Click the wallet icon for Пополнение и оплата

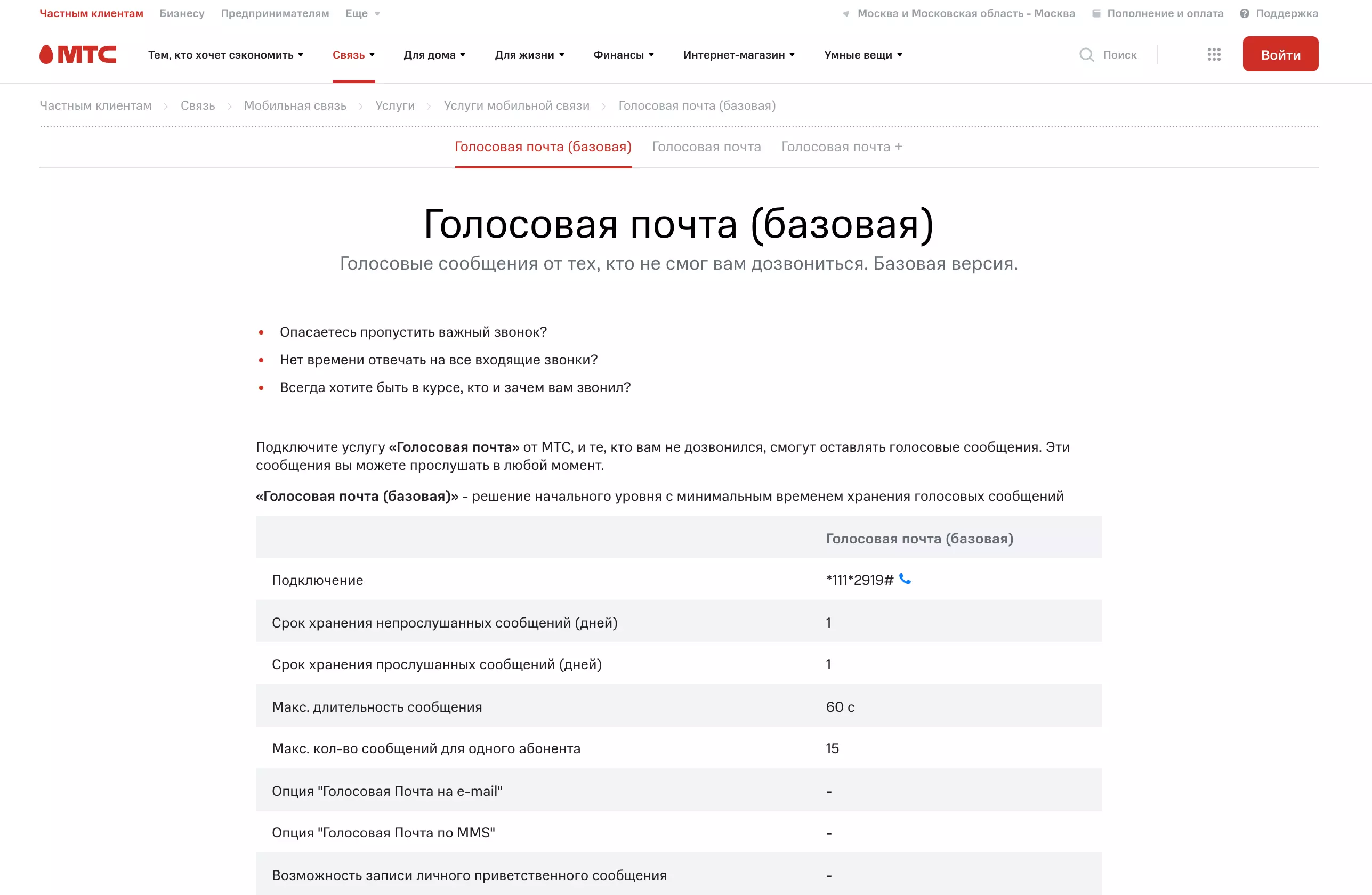point(1096,13)
